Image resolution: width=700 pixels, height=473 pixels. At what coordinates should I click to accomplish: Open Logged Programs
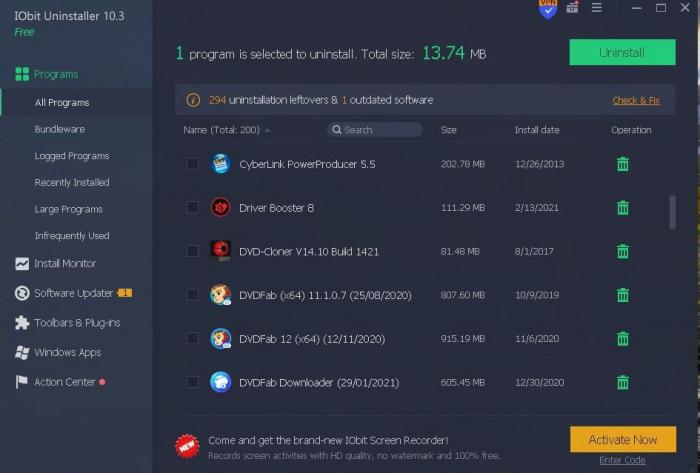click(72, 156)
